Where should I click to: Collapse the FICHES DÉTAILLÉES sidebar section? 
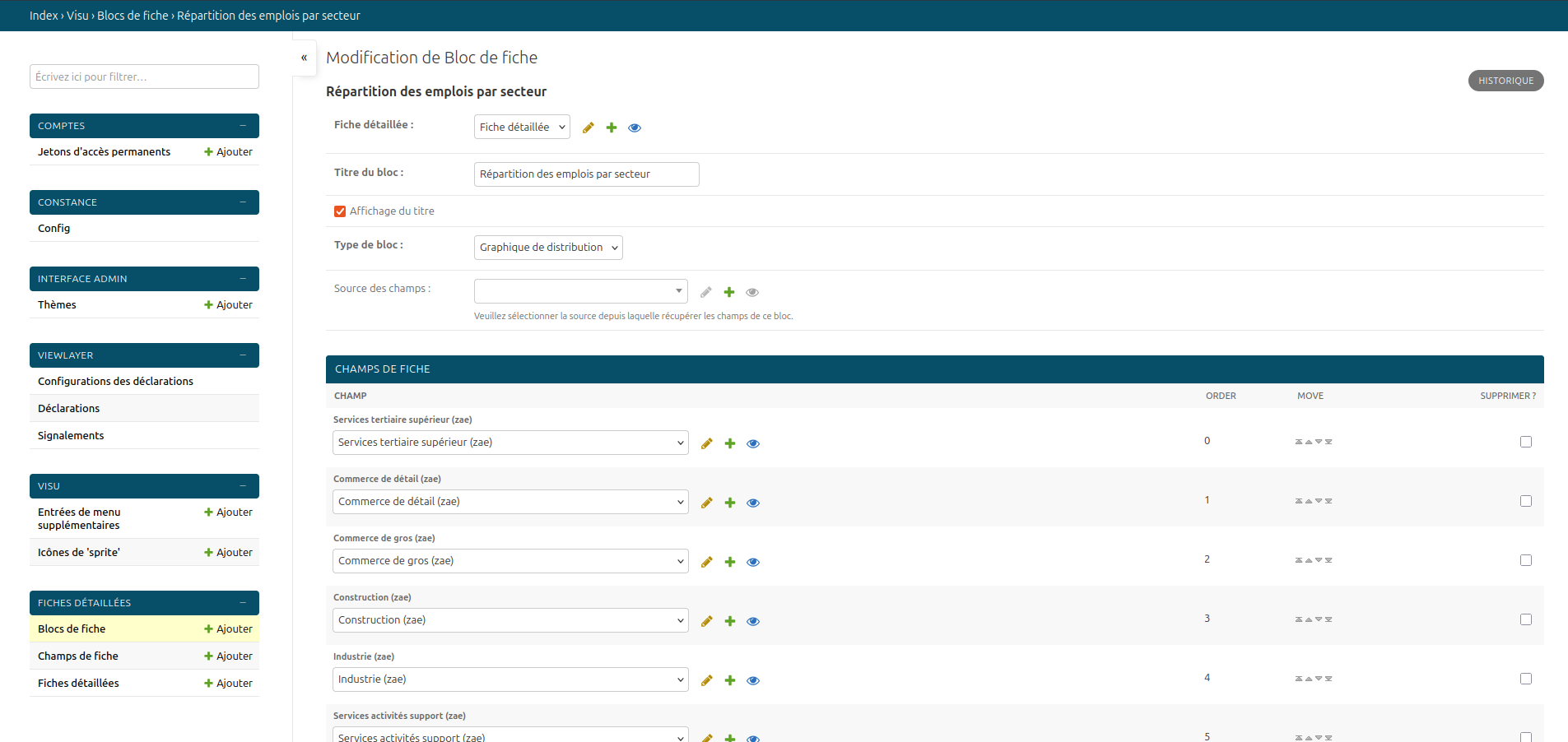coord(243,603)
